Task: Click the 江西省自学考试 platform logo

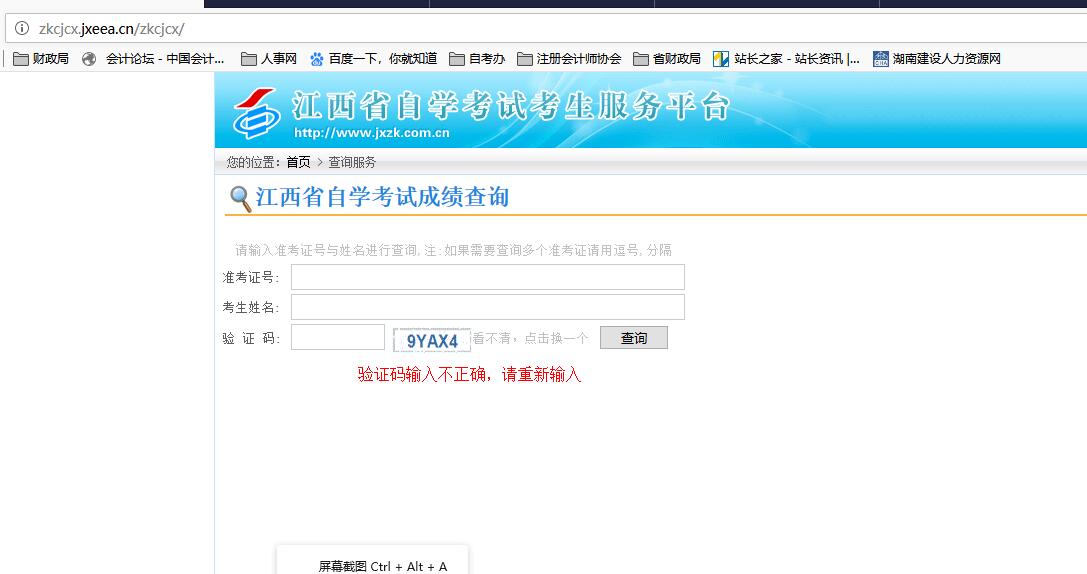Action: point(256,112)
